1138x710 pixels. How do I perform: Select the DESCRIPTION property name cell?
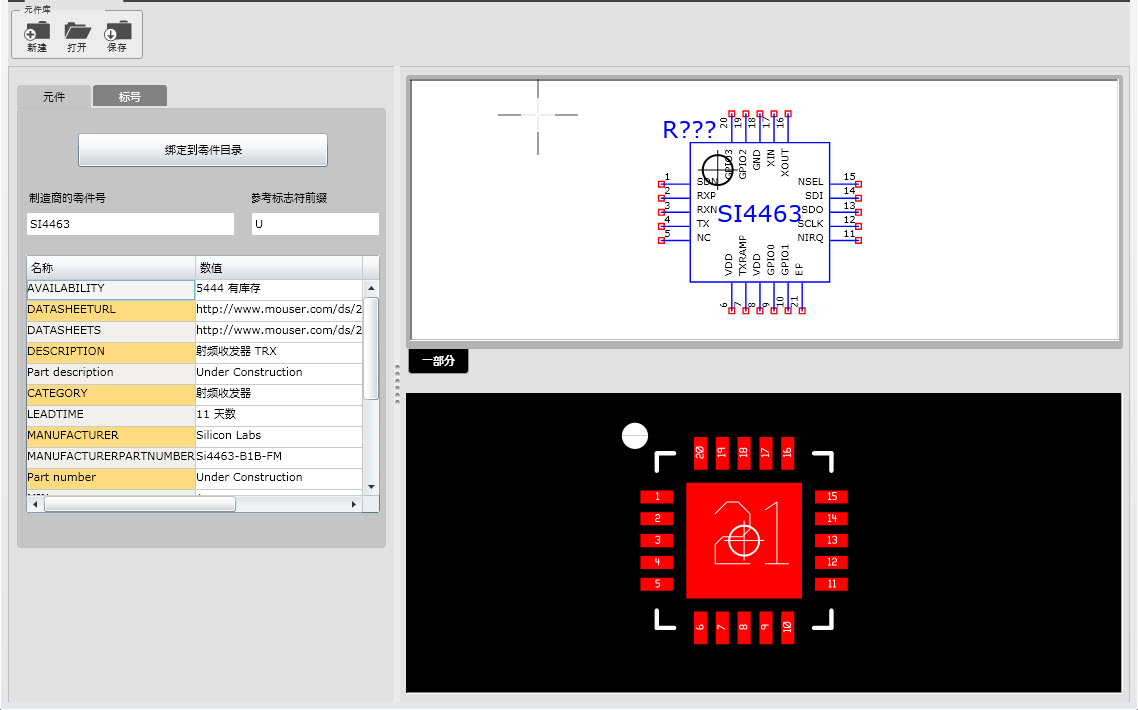pos(111,351)
